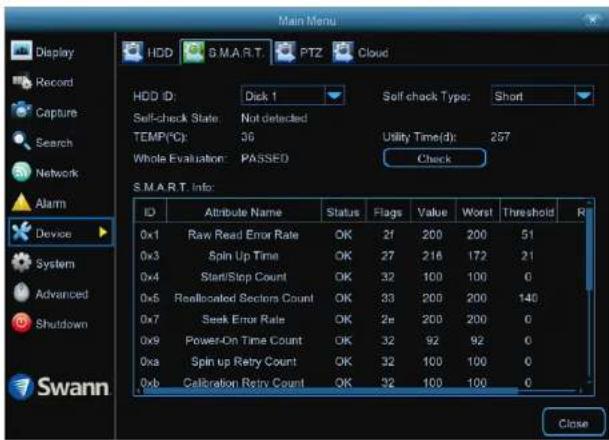
Task: Select the Spin up Retry Count row
Action: coord(360,362)
